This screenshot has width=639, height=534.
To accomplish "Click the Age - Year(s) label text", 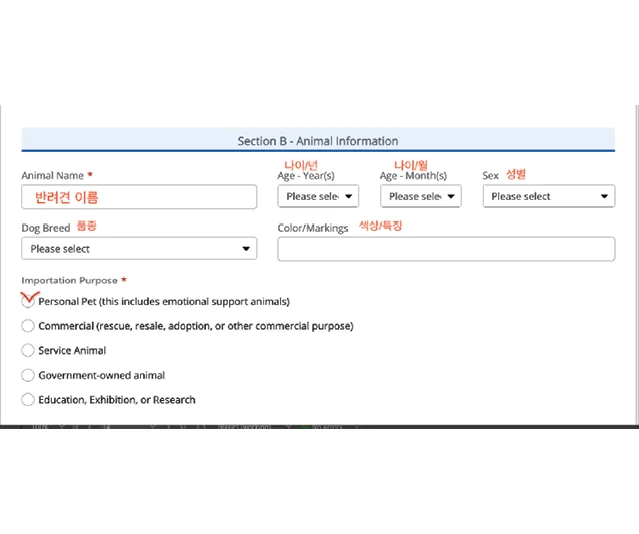I will [x=306, y=176].
